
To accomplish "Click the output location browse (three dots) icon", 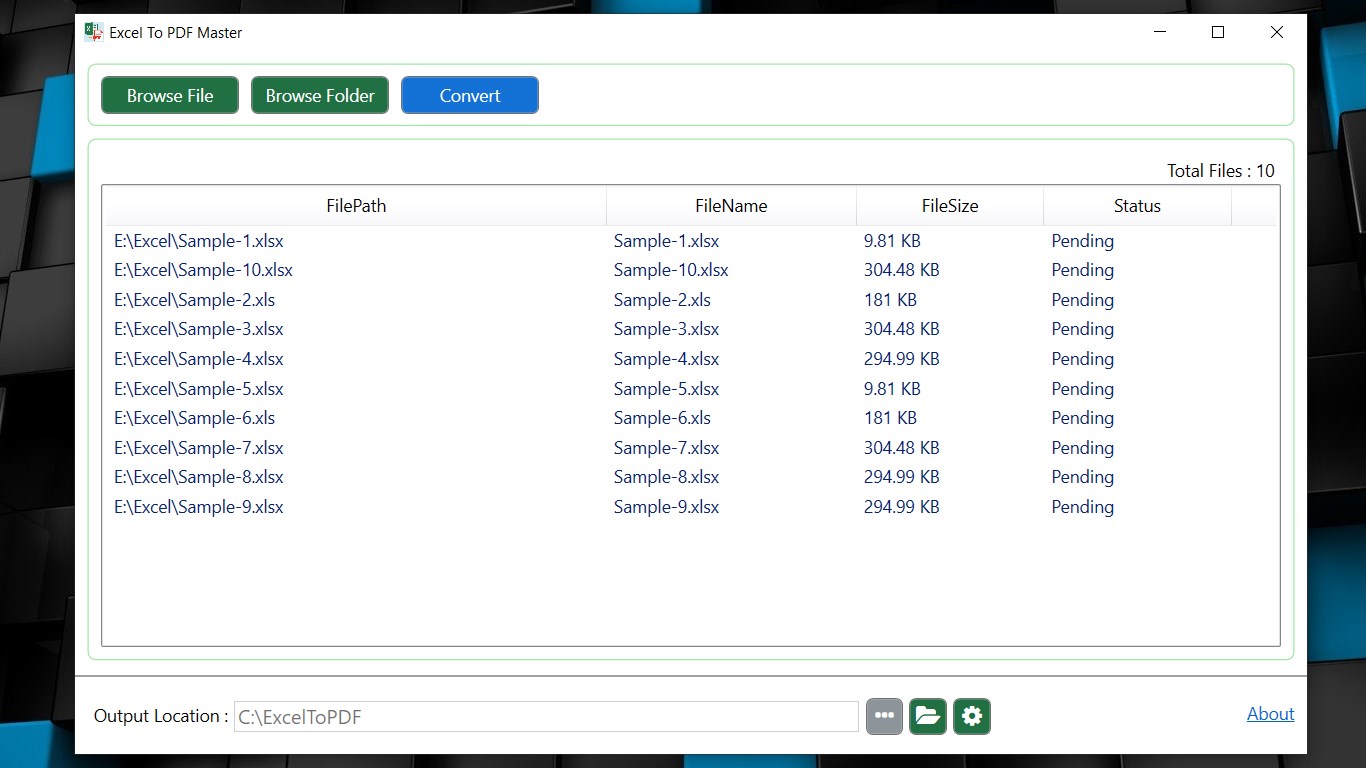I will [x=884, y=716].
